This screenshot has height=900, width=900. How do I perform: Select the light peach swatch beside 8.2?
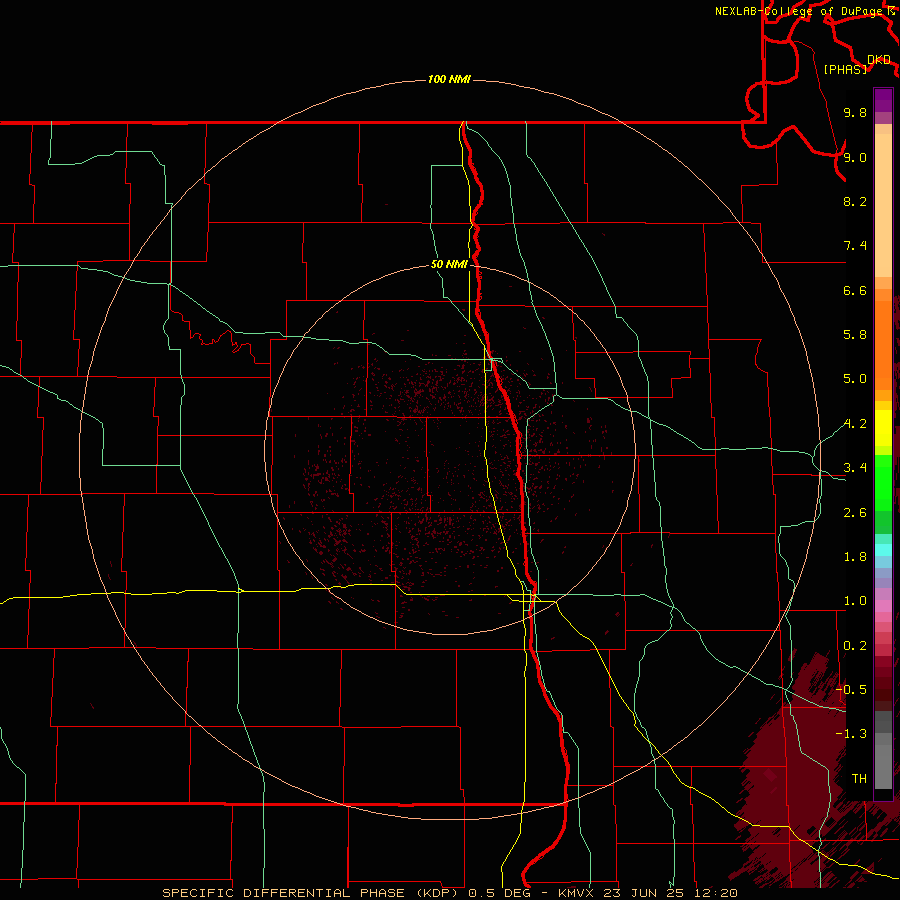pos(883,205)
